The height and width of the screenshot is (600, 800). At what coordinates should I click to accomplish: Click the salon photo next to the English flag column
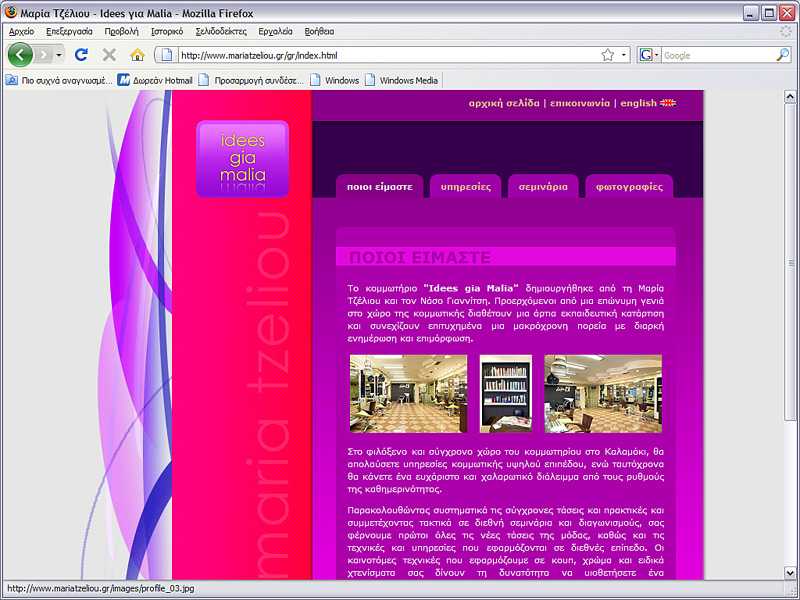pyautogui.click(x=603, y=394)
